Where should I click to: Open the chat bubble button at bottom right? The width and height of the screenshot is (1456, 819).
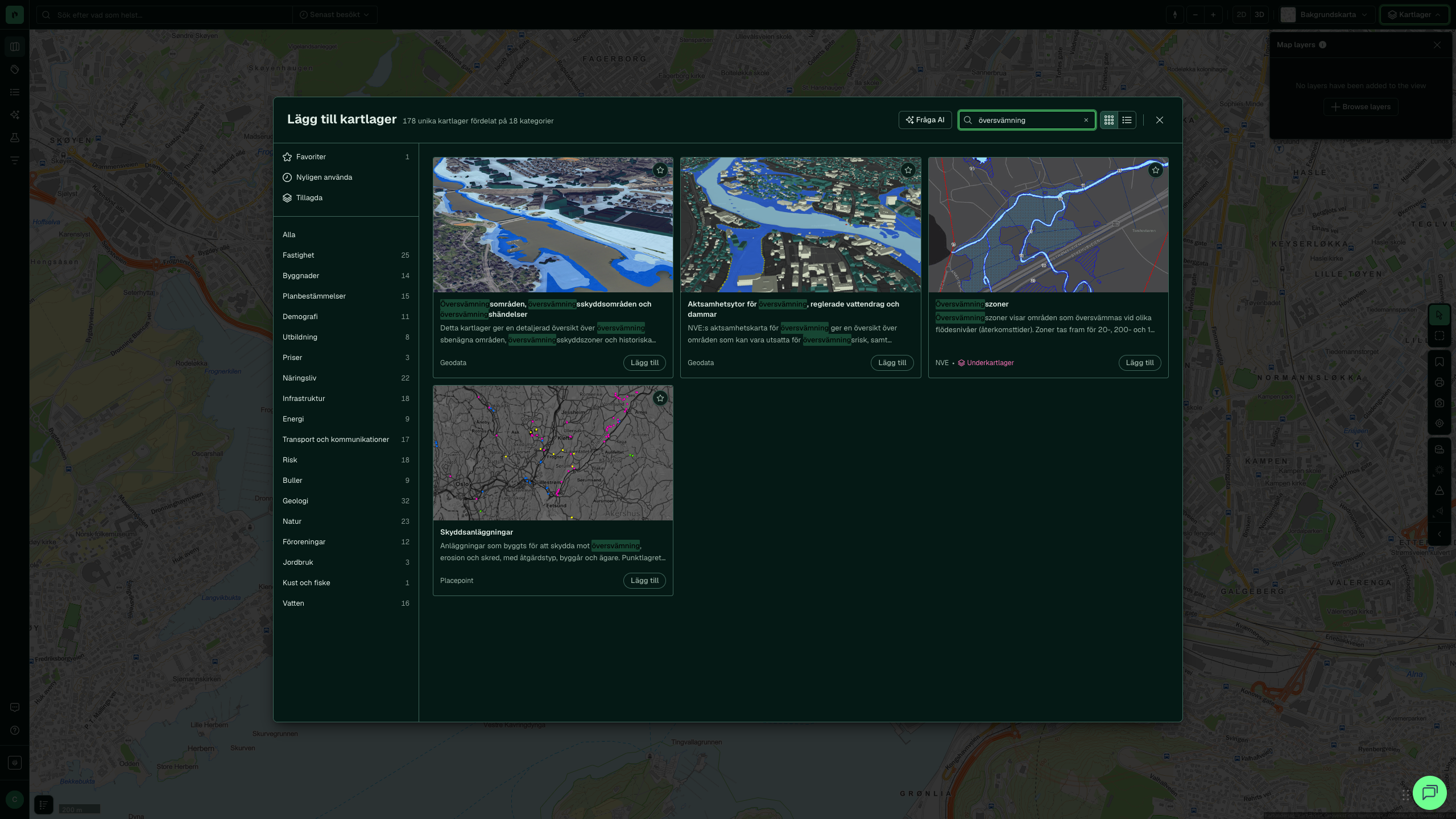(1430, 792)
